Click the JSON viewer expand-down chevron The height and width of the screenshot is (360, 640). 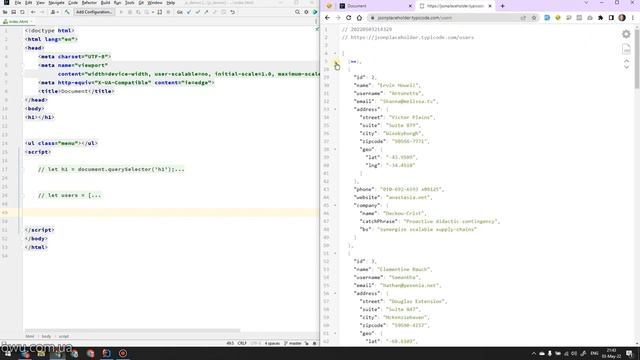click(627, 67)
